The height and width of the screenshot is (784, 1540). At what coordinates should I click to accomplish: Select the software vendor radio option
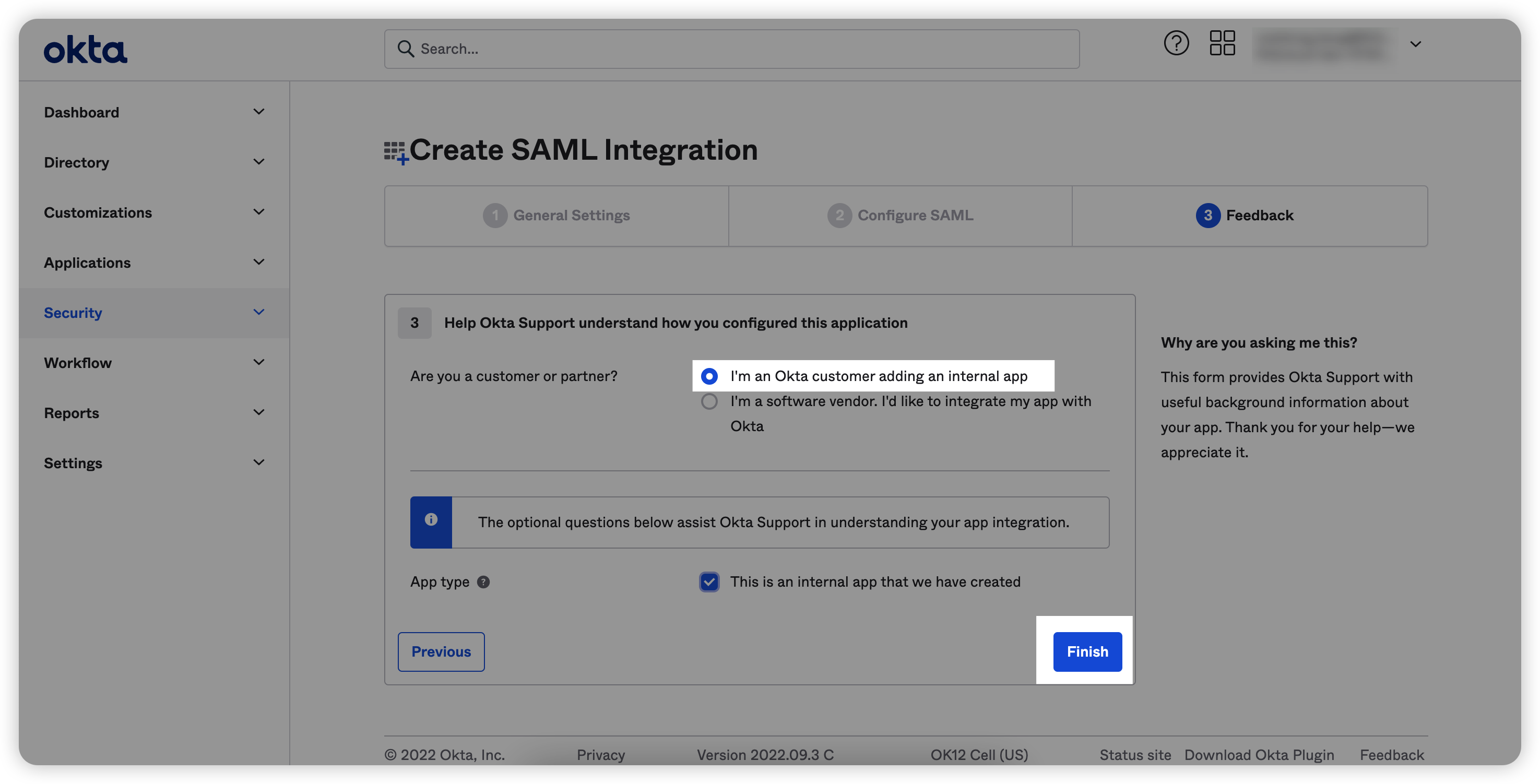pyautogui.click(x=709, y=401)
